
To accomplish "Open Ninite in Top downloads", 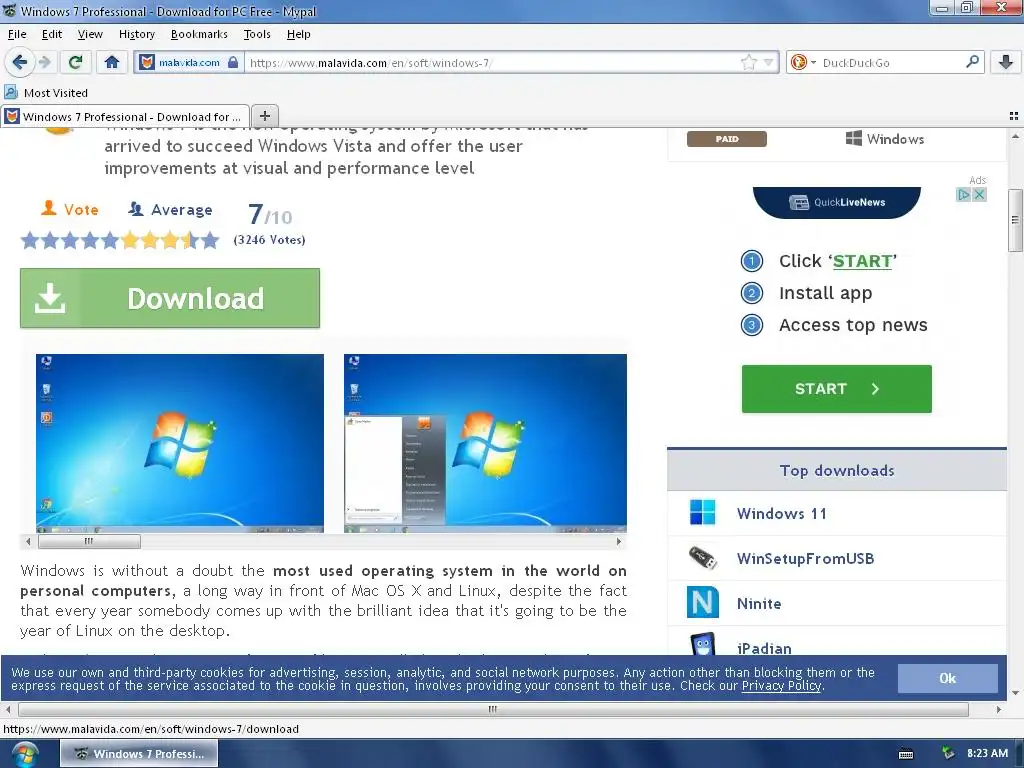I will point(759,603).
